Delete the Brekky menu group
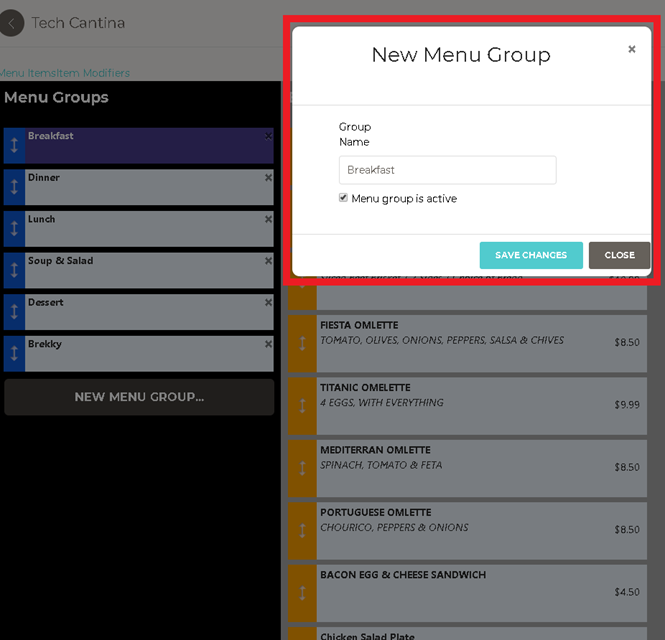Screen dimensions: 665x640 point(268,345)
